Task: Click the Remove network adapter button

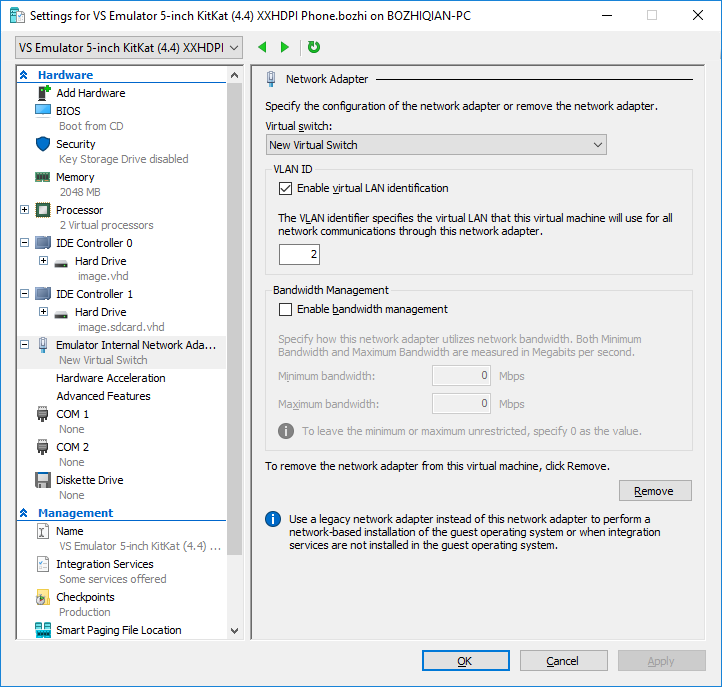Action: pos(655,491)
